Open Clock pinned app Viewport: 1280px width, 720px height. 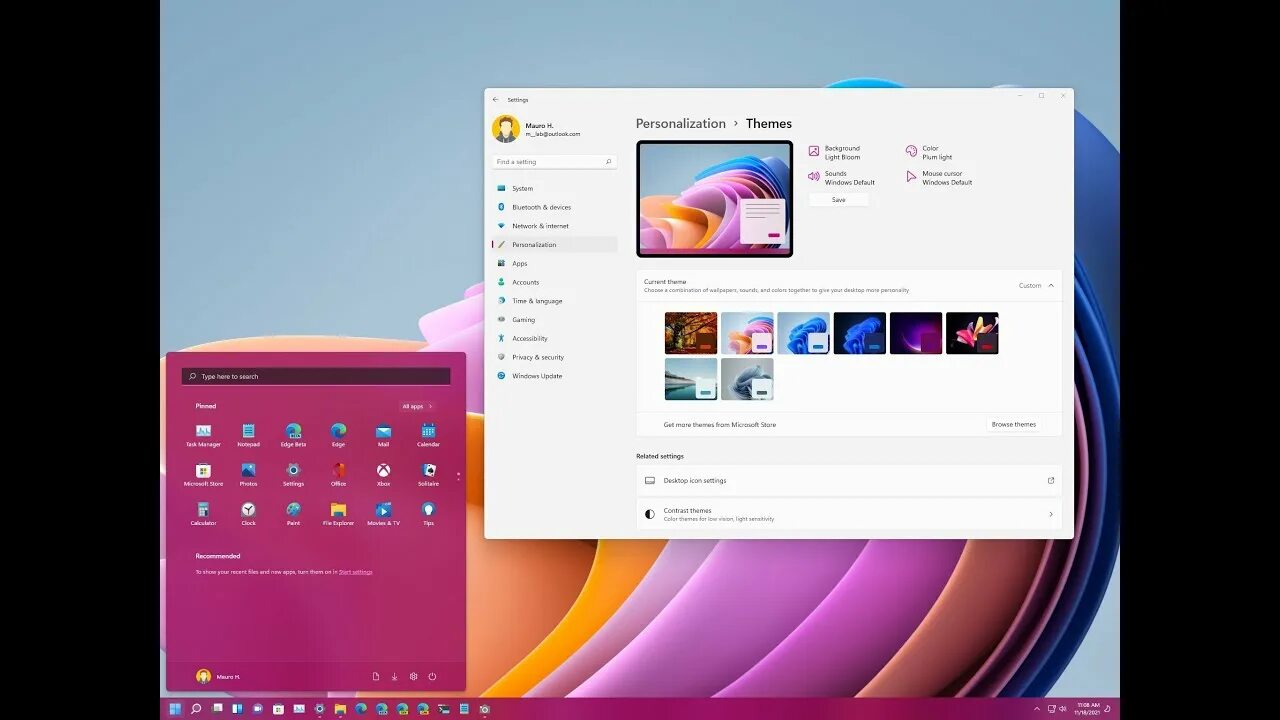tap(248, 514)
